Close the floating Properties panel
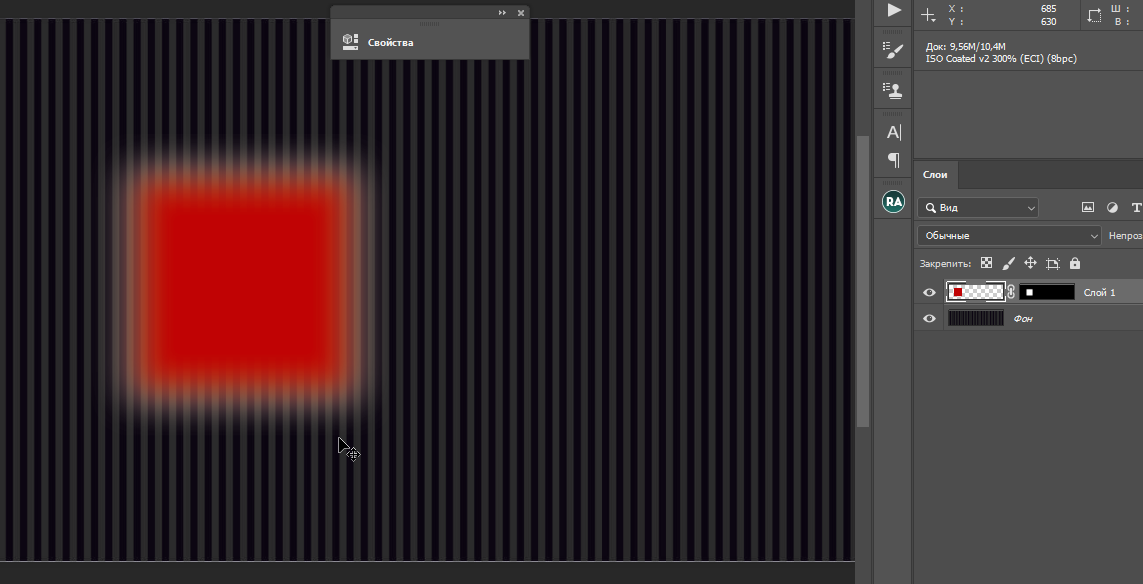 [x=520, y=12]
